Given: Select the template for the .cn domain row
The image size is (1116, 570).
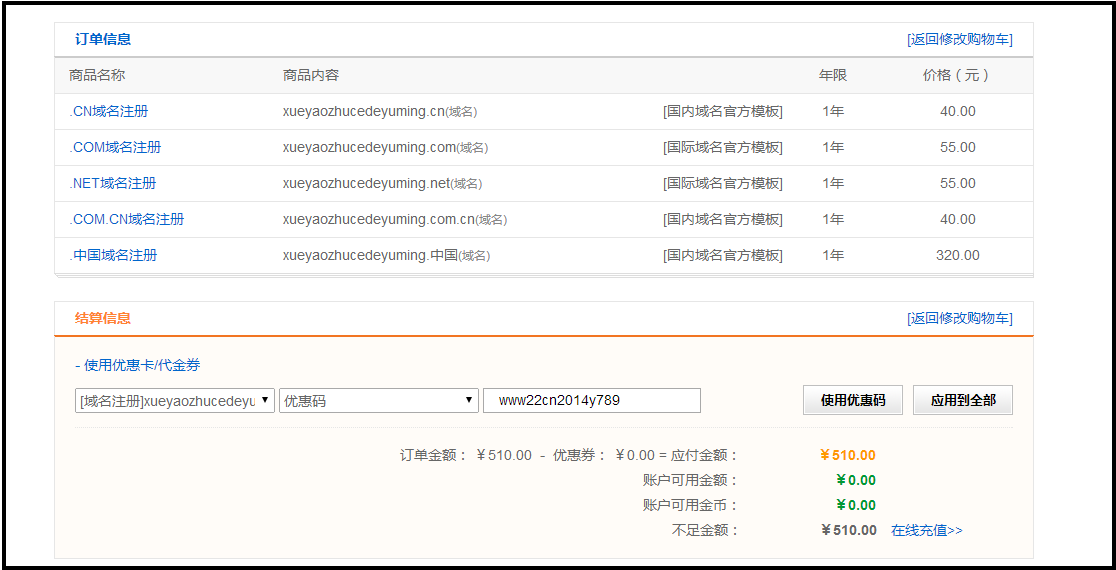Looking at the screenshot, I should (722, 111).
